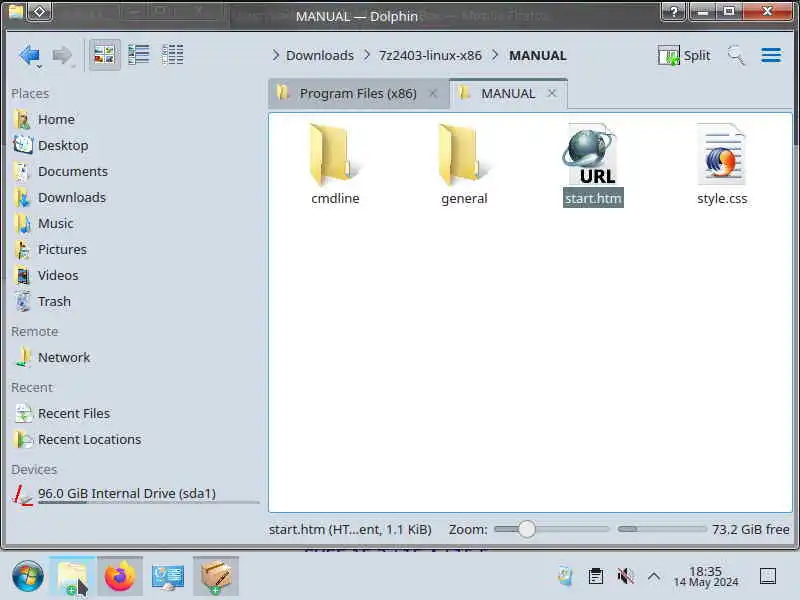
Task: Open Documents in Places
Action: click(72, 171)
